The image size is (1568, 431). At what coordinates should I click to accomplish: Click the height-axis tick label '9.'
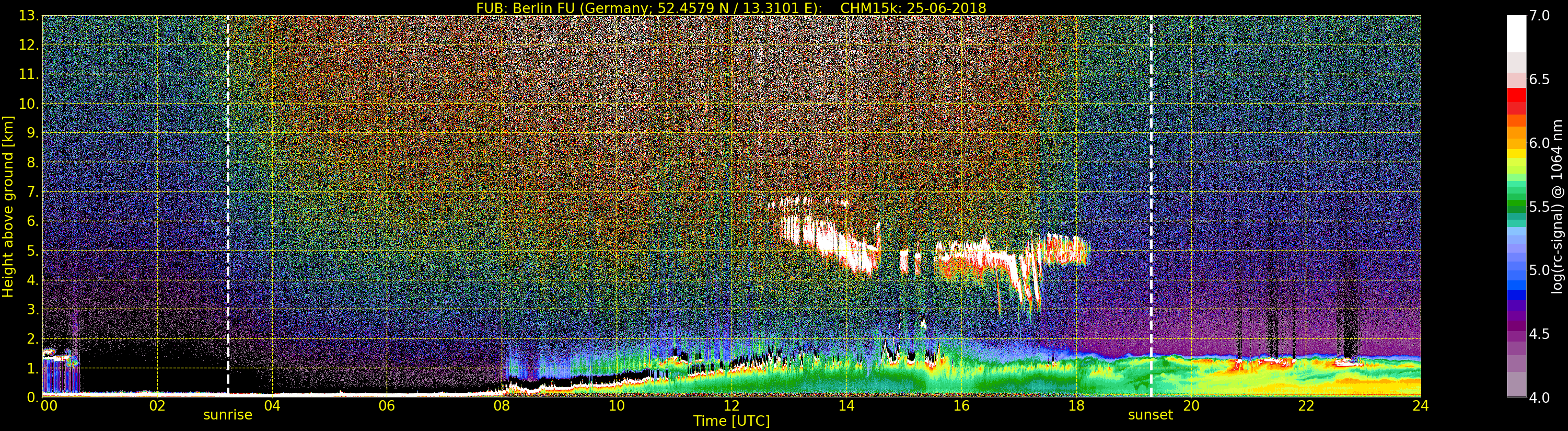click(x=33, y=133)
